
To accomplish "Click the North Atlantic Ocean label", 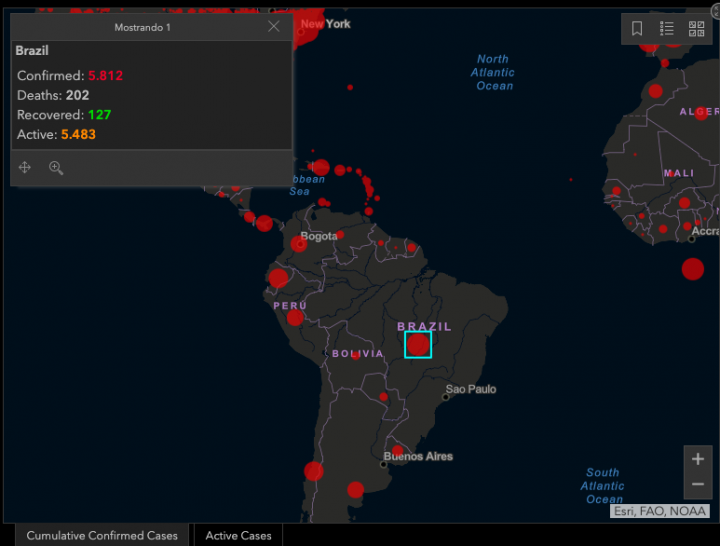I will tap(493, 72).
